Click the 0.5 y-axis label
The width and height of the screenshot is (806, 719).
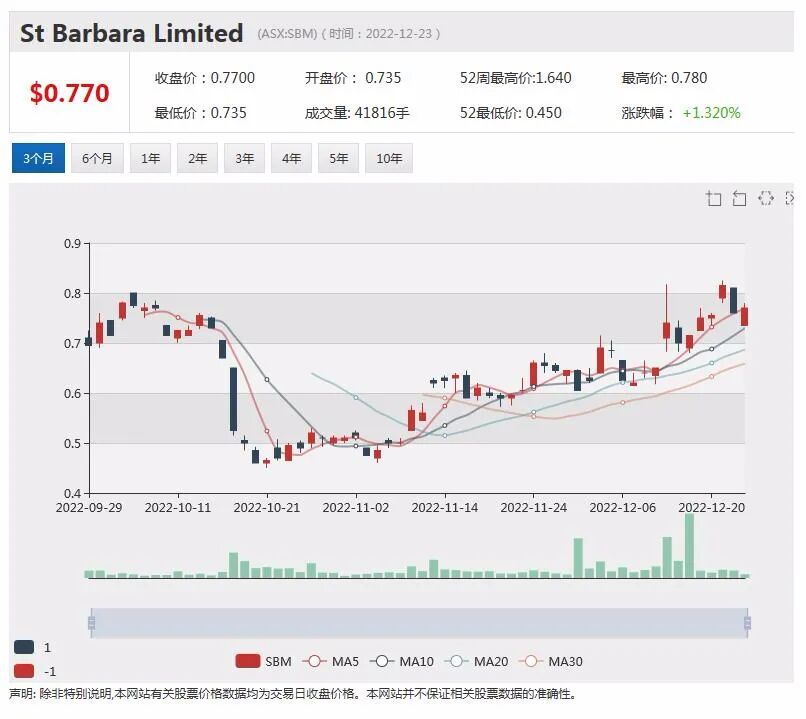pyautogui.click(x=72, y=444)
